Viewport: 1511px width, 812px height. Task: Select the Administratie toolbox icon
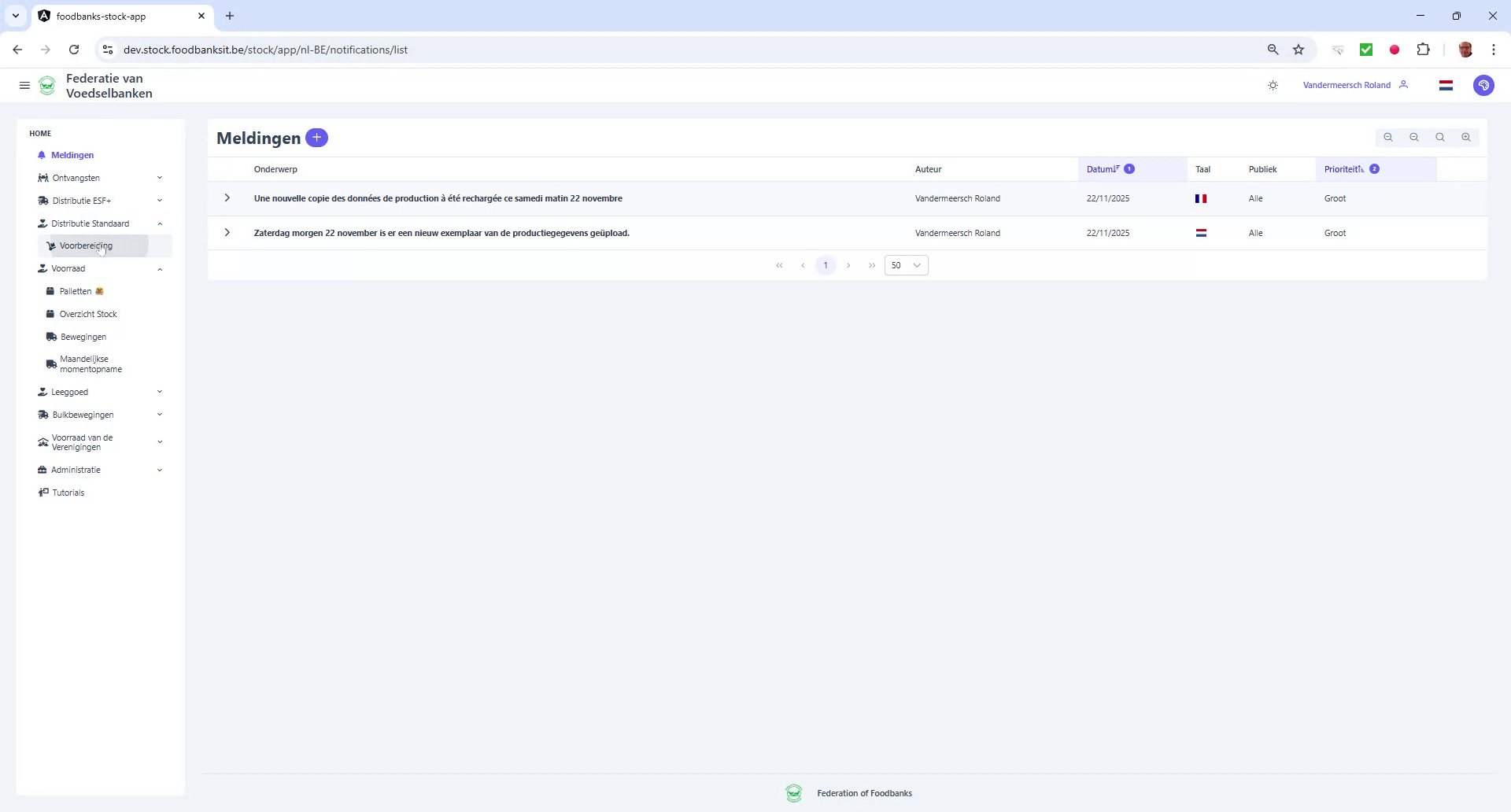pos(42,469)
